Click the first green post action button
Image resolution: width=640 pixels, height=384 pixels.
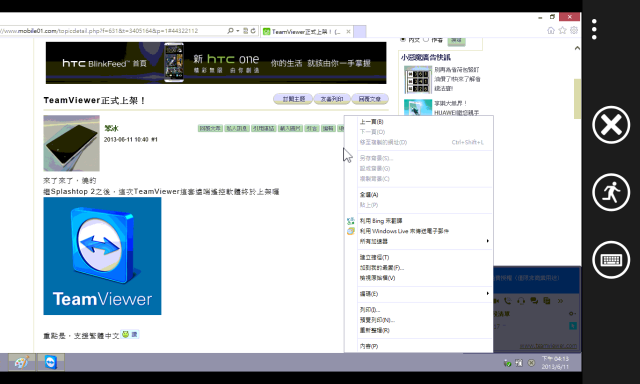[x=210, y=128]
